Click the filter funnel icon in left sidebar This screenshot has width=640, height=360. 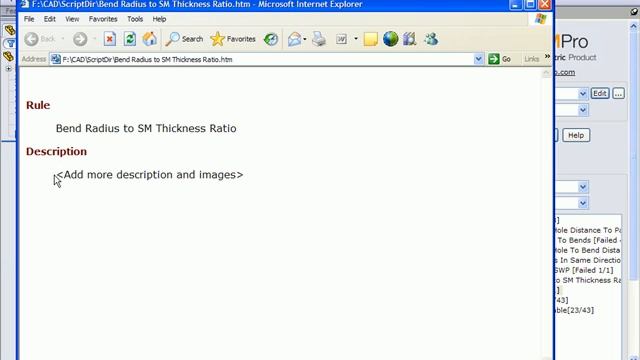(10, 43)
